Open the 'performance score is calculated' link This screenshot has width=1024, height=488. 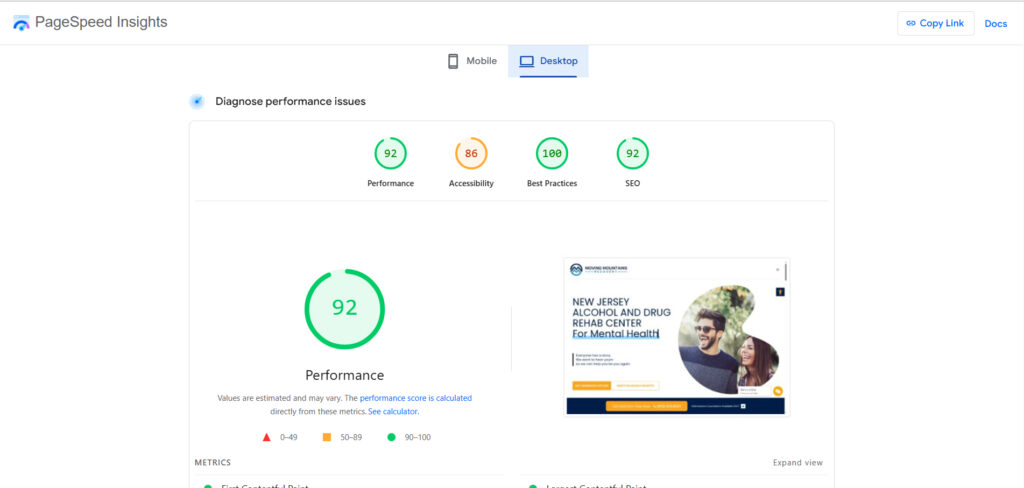[x=415, y=398]
